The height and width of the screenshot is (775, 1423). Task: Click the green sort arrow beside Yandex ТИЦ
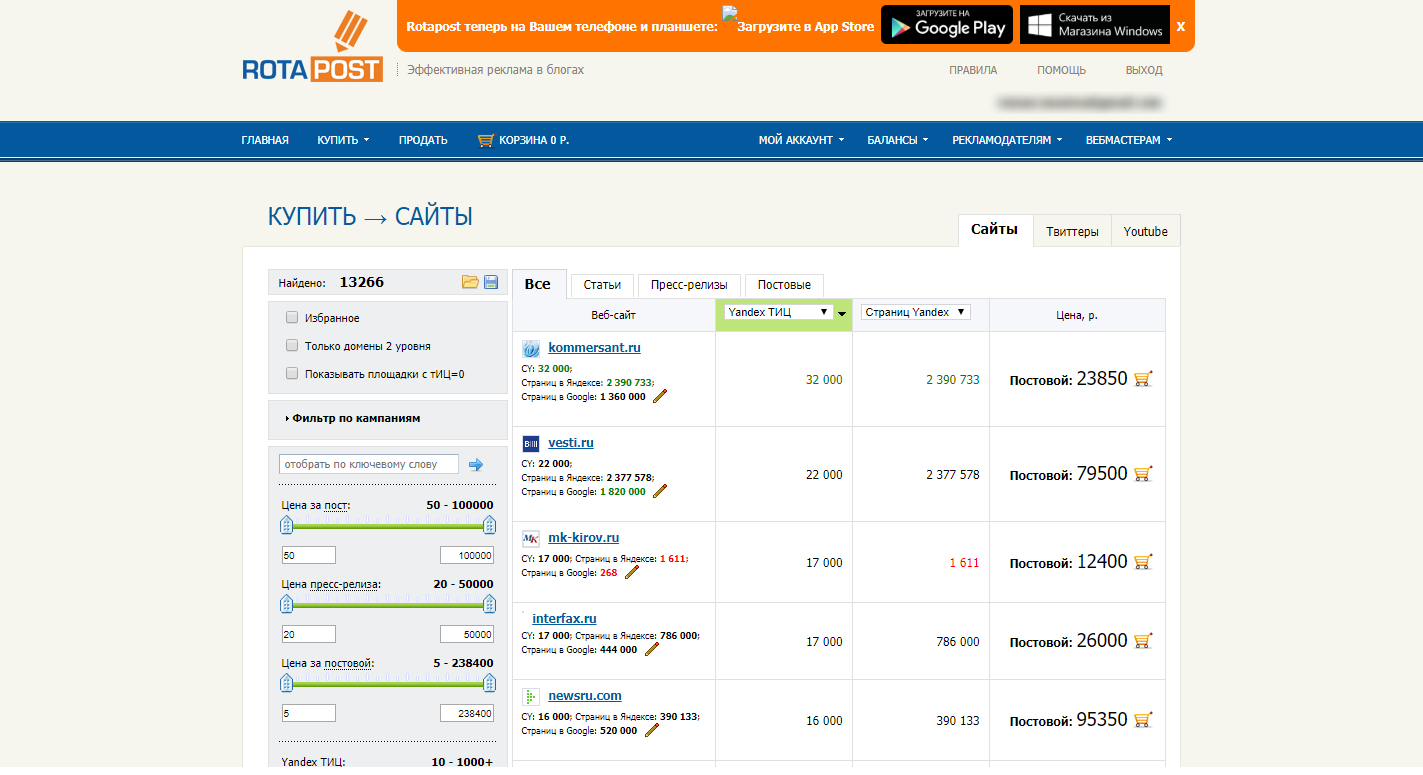click(x=843, y=314)
